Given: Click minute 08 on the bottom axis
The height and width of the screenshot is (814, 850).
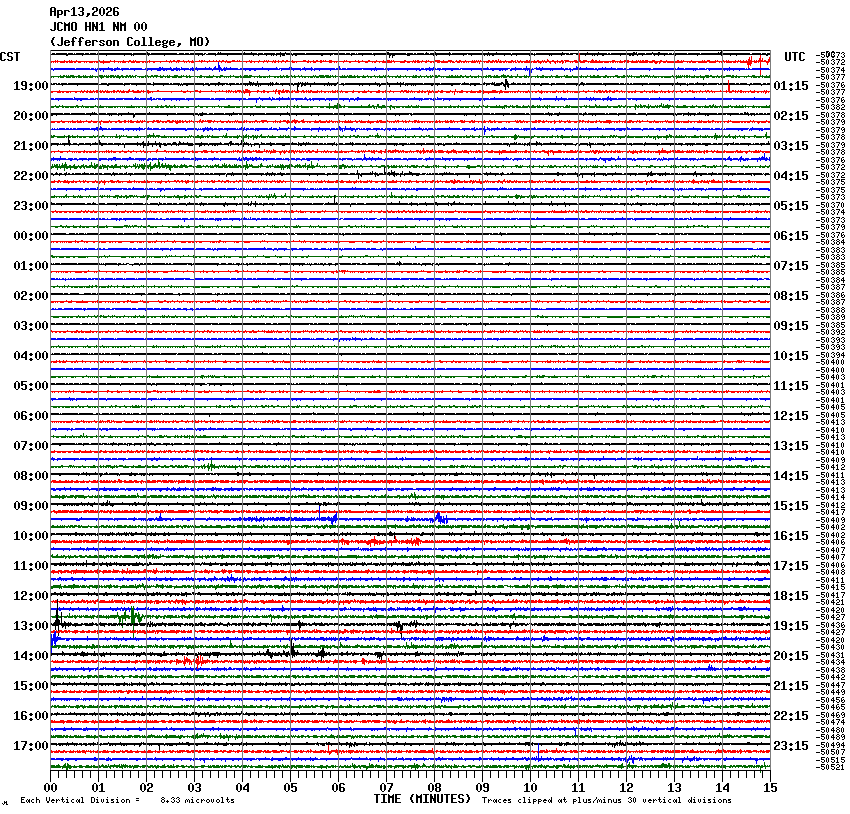Looking at the screenshot, I should [x=434, y=788].
